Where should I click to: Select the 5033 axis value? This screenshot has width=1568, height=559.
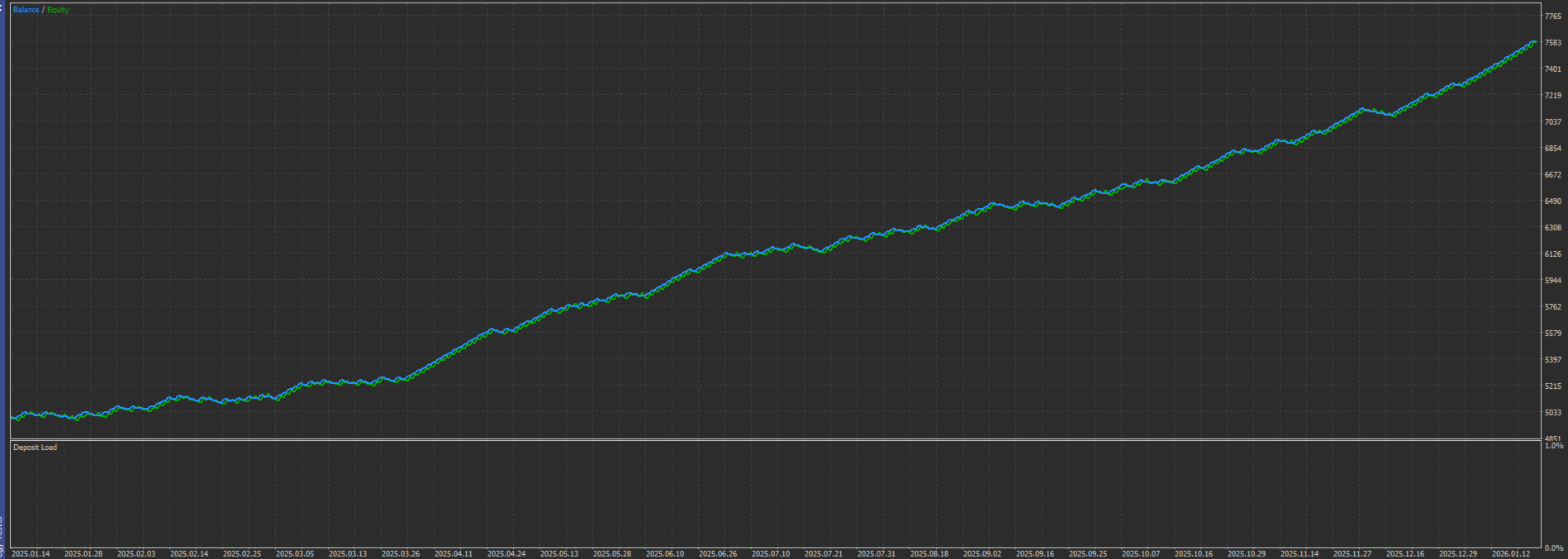click(x=1553, y=413)
